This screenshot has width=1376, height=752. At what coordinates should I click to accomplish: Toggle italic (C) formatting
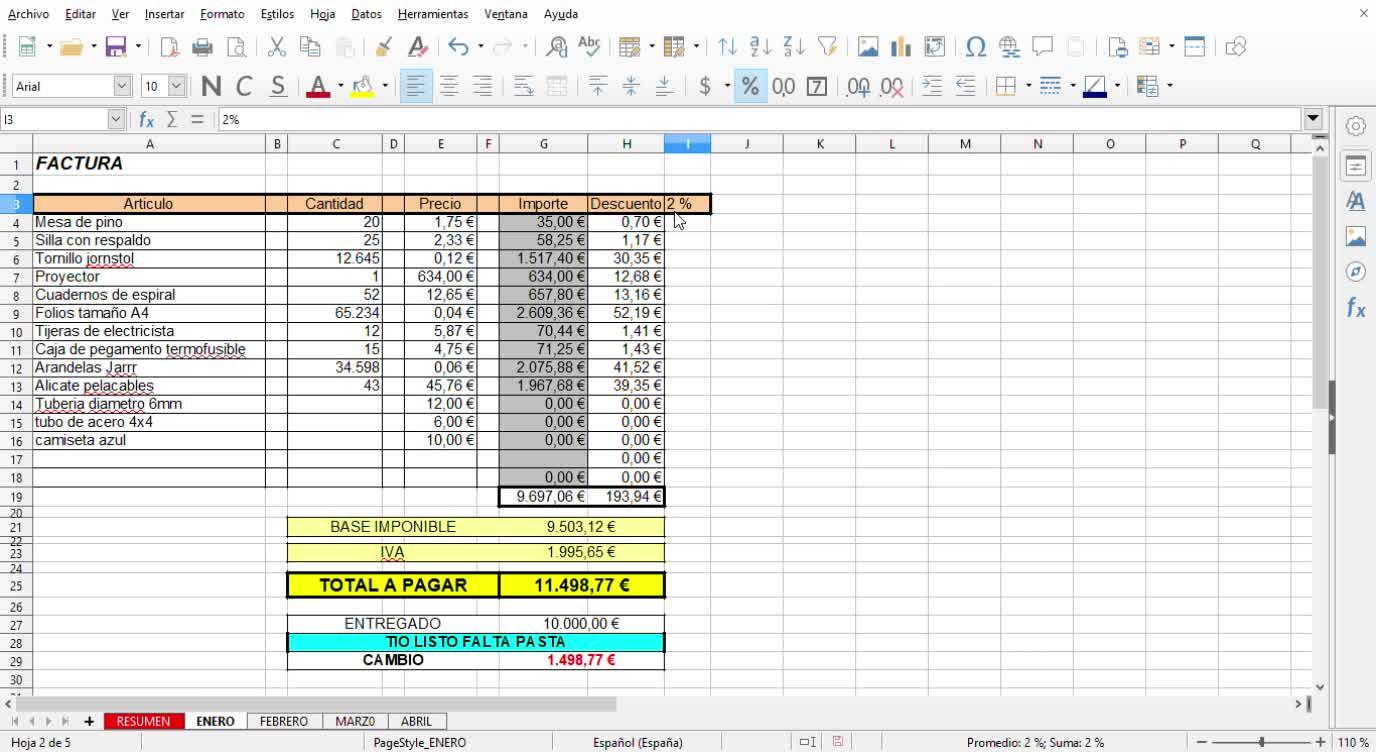(244, 86)
